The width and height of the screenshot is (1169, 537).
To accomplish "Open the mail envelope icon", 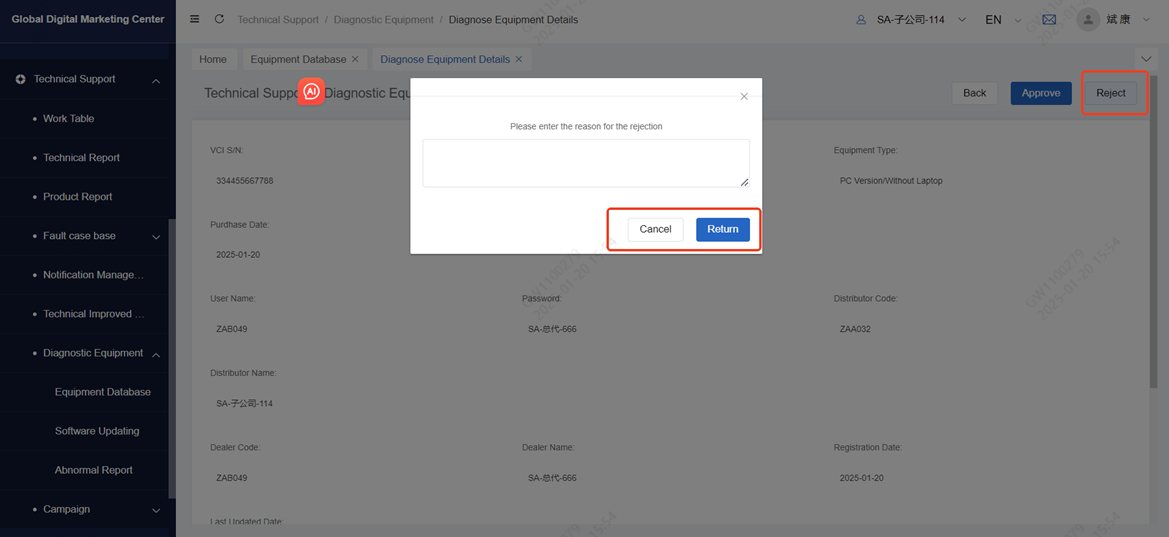I will 1049,19.
